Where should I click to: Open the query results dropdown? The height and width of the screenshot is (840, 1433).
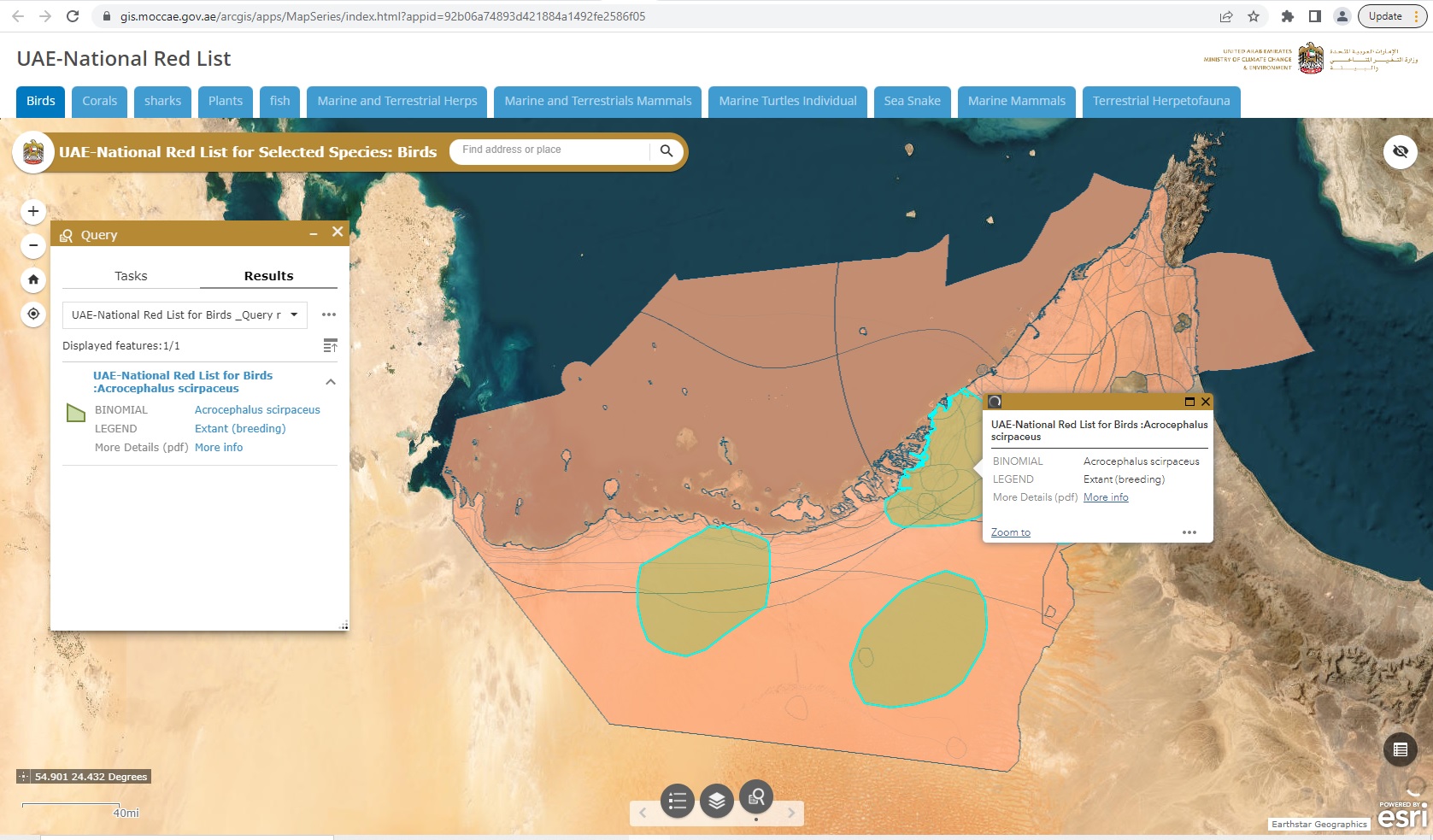click(x=185, y=314)
